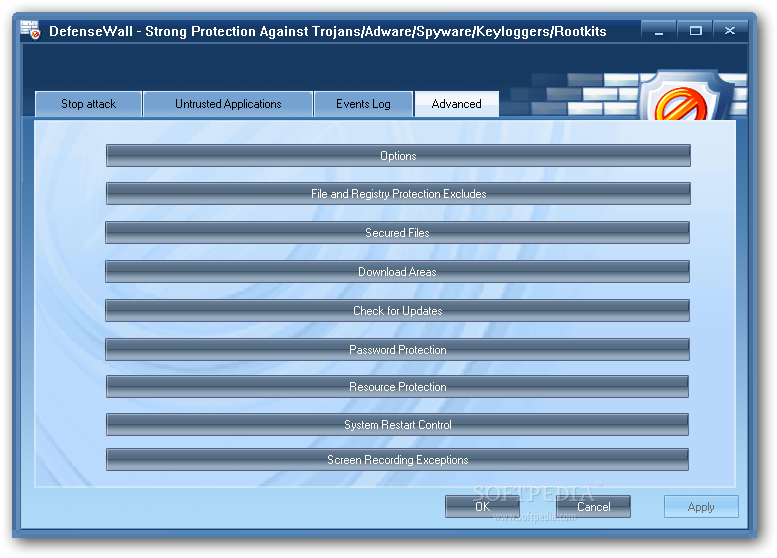This screenshot has height=558, width=777.
Task: Click System Restart Control button
Action: pyautogui.click(x=397, y=425)
